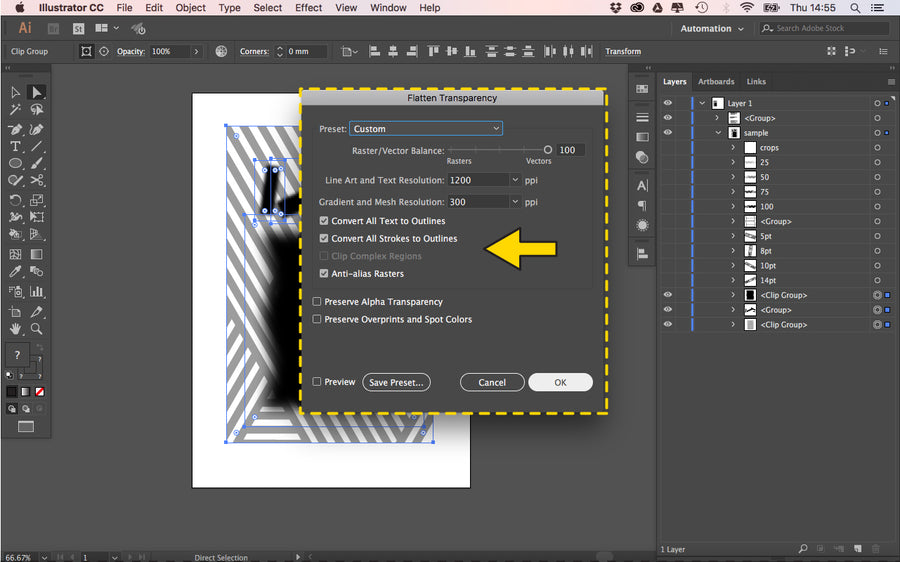900x562 pixels.
Task: Open the Align panel icon
Action: click(x=642, y=252)
